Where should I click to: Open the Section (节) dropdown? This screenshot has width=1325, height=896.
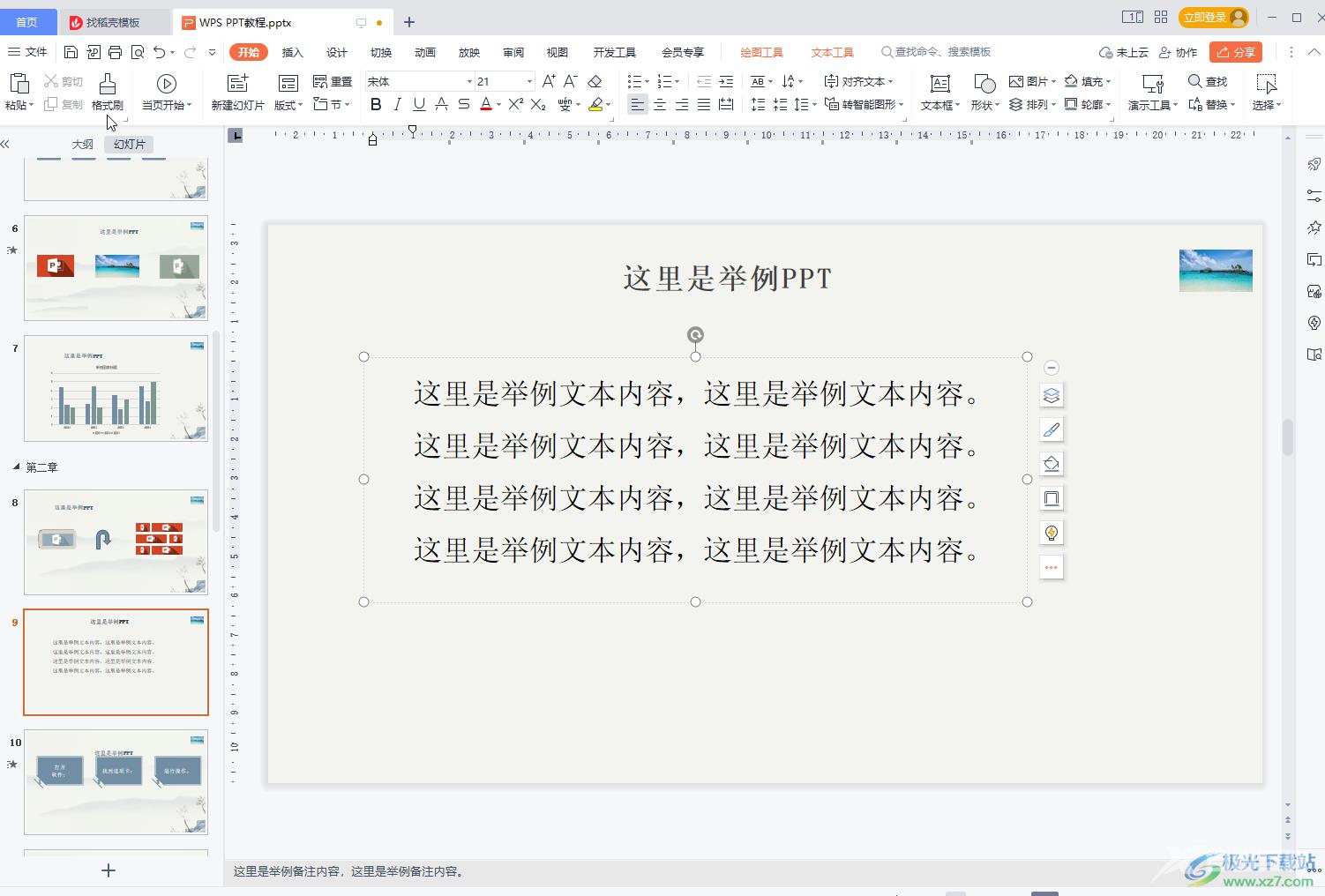pyautogui.click(x=333, y=104)
